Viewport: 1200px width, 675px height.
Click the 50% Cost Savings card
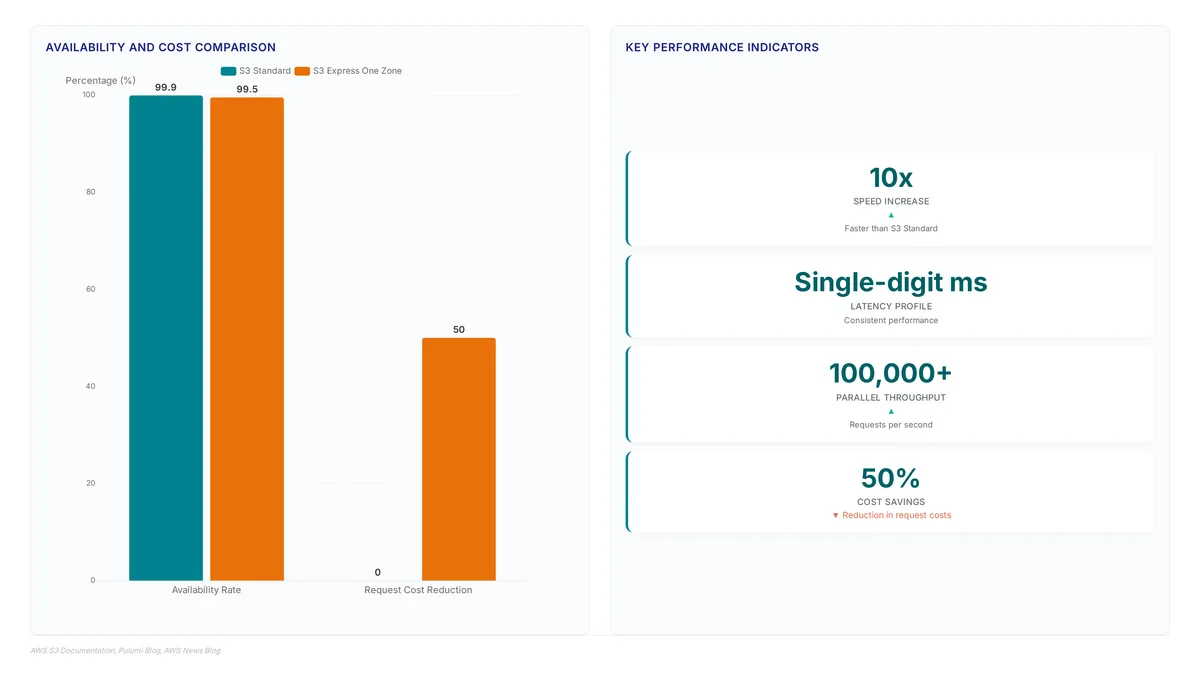(890, 492)
